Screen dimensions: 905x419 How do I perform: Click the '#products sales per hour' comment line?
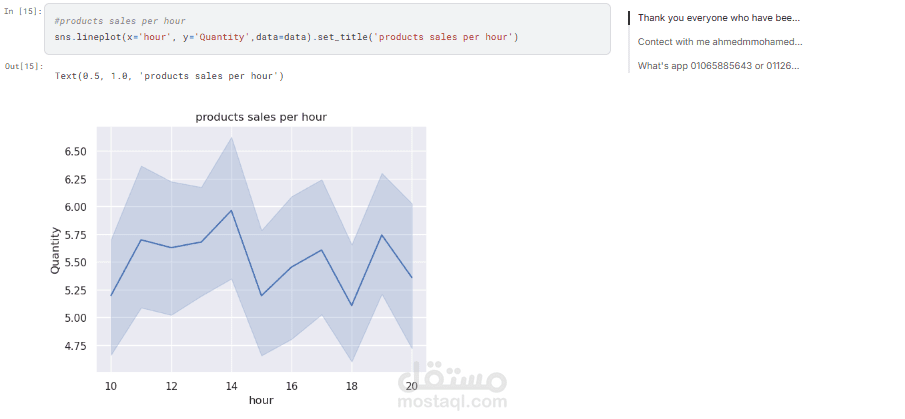(x=120, y=21)
